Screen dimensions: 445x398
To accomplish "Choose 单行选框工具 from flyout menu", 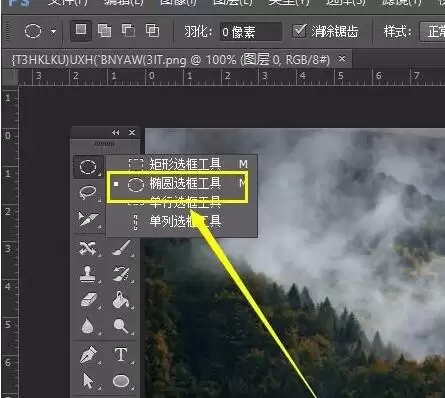I will coord(182,202).
